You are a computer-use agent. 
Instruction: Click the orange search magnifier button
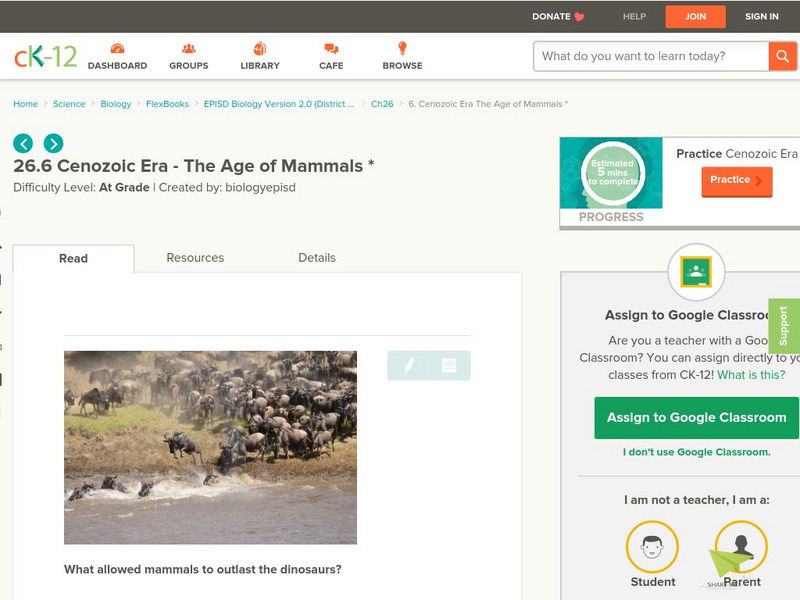pos(782,56)
